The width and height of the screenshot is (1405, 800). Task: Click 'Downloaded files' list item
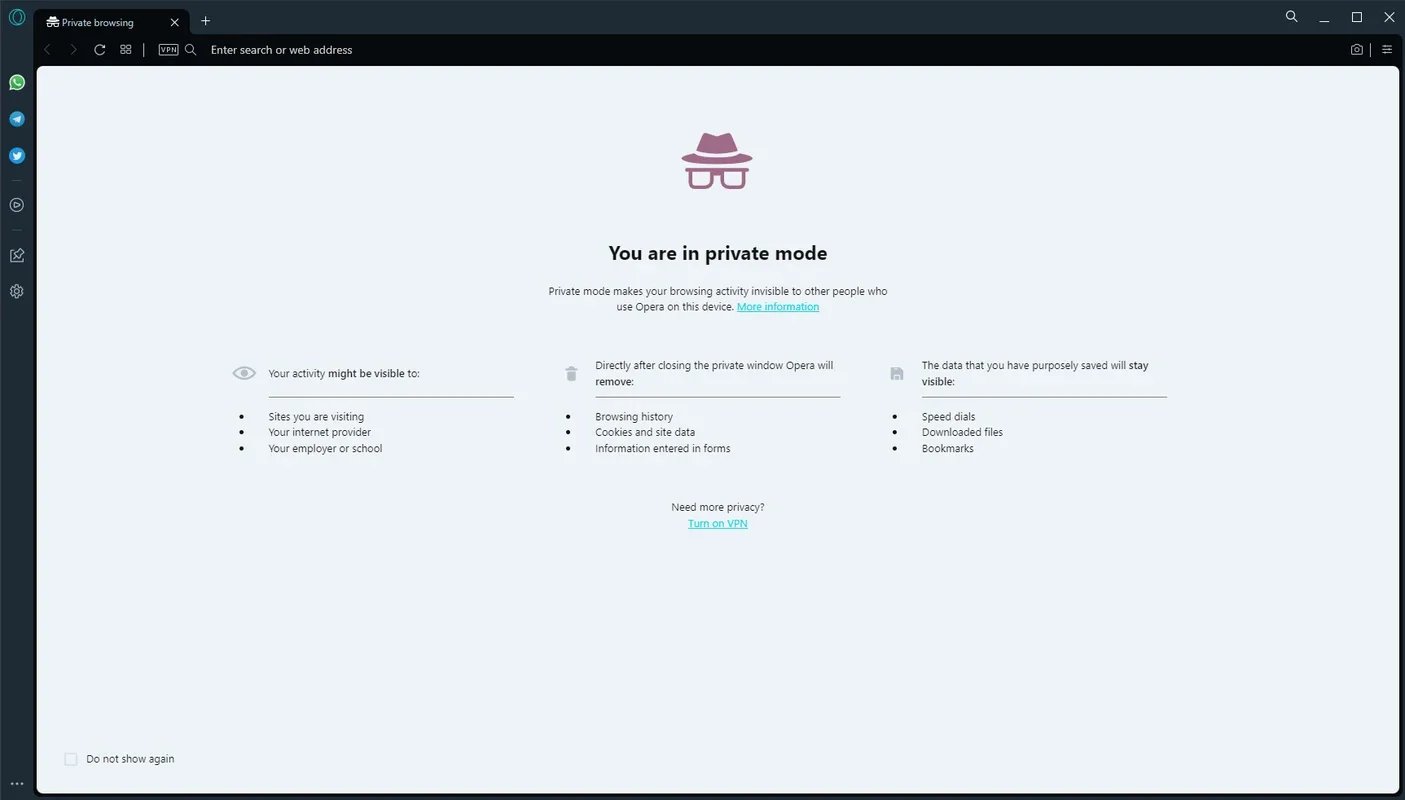pos(962,432)
